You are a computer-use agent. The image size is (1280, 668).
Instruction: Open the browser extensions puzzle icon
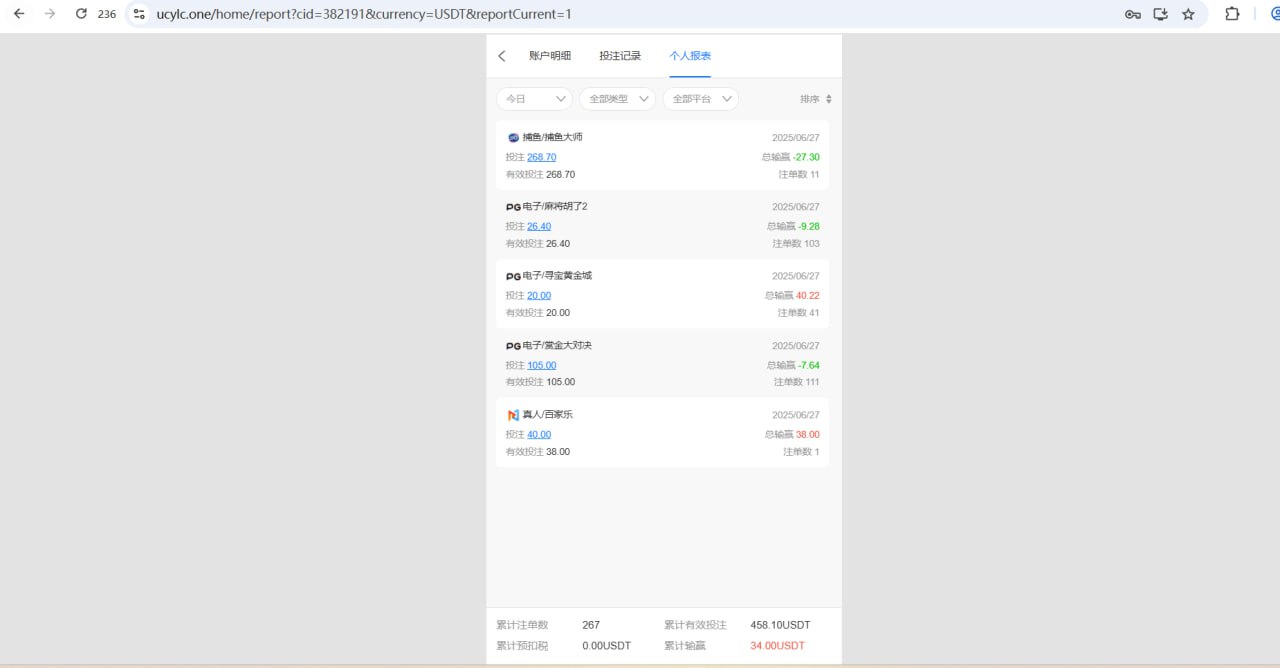click(1232, 14)
